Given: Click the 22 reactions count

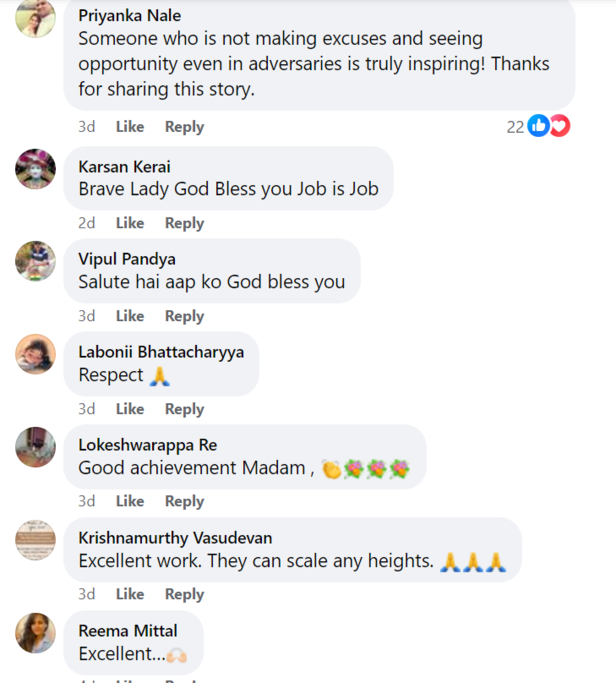Looking at the screenshot, I should 515,127.
